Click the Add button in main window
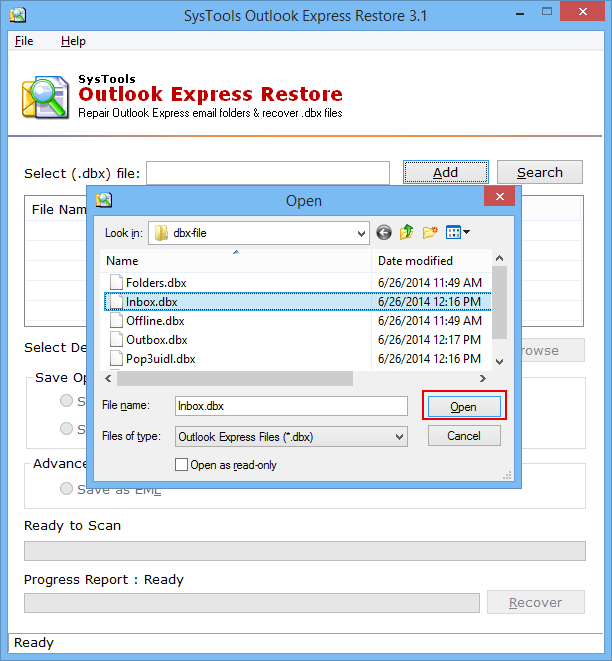612x661 pixels. 446,172
